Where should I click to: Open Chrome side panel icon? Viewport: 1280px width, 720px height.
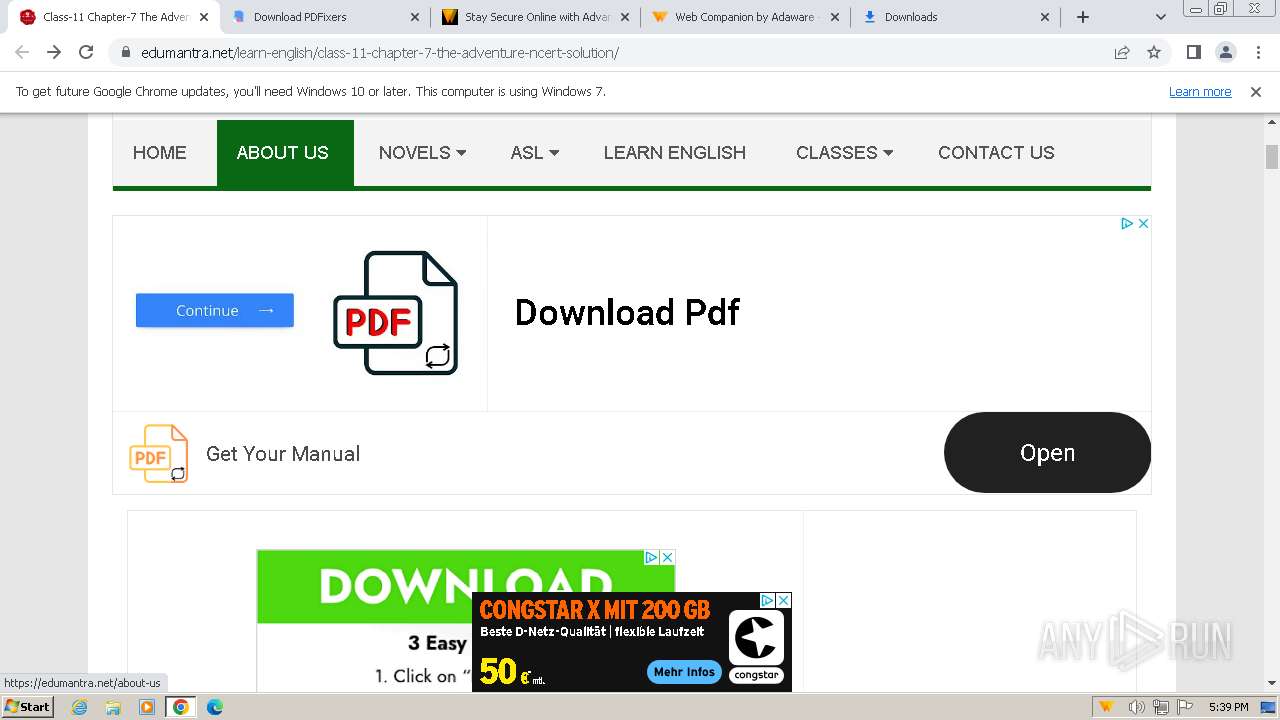tap(1193, 52)
